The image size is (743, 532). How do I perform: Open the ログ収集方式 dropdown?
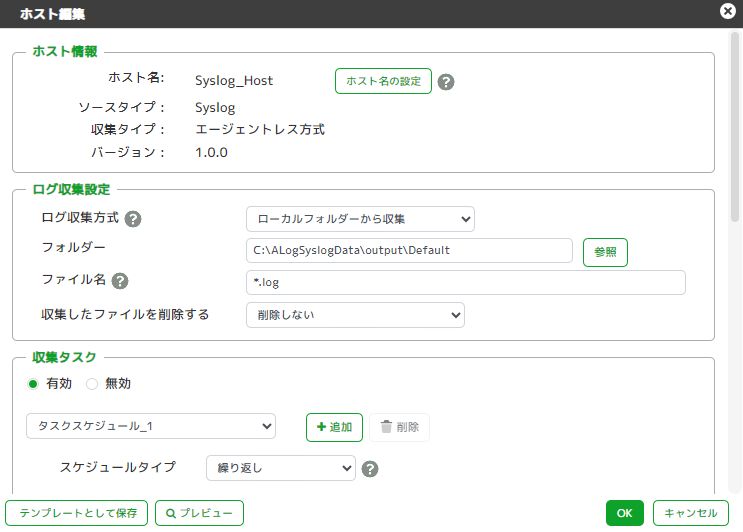360,219
